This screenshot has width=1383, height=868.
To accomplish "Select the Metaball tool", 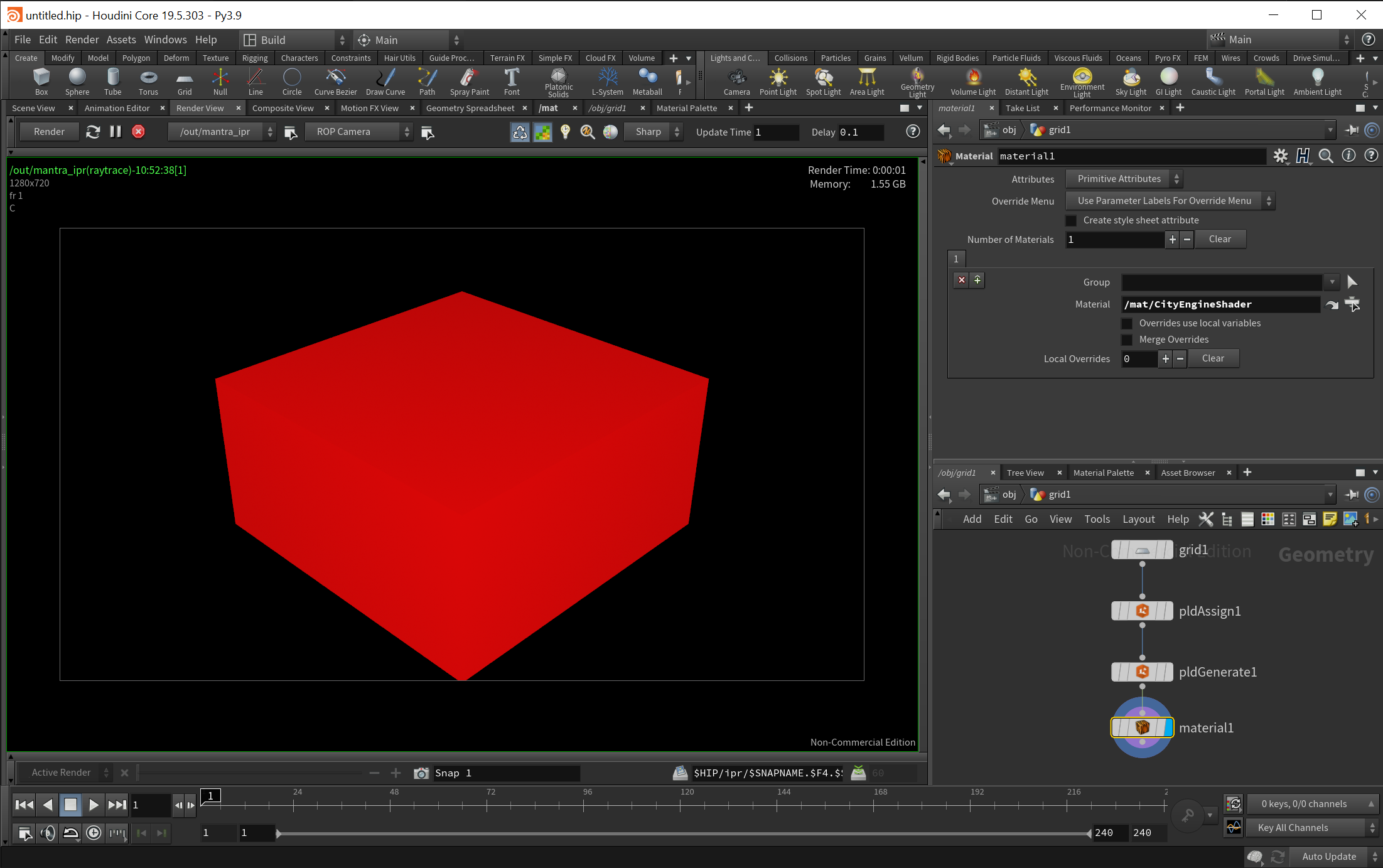I will [647, 82].
